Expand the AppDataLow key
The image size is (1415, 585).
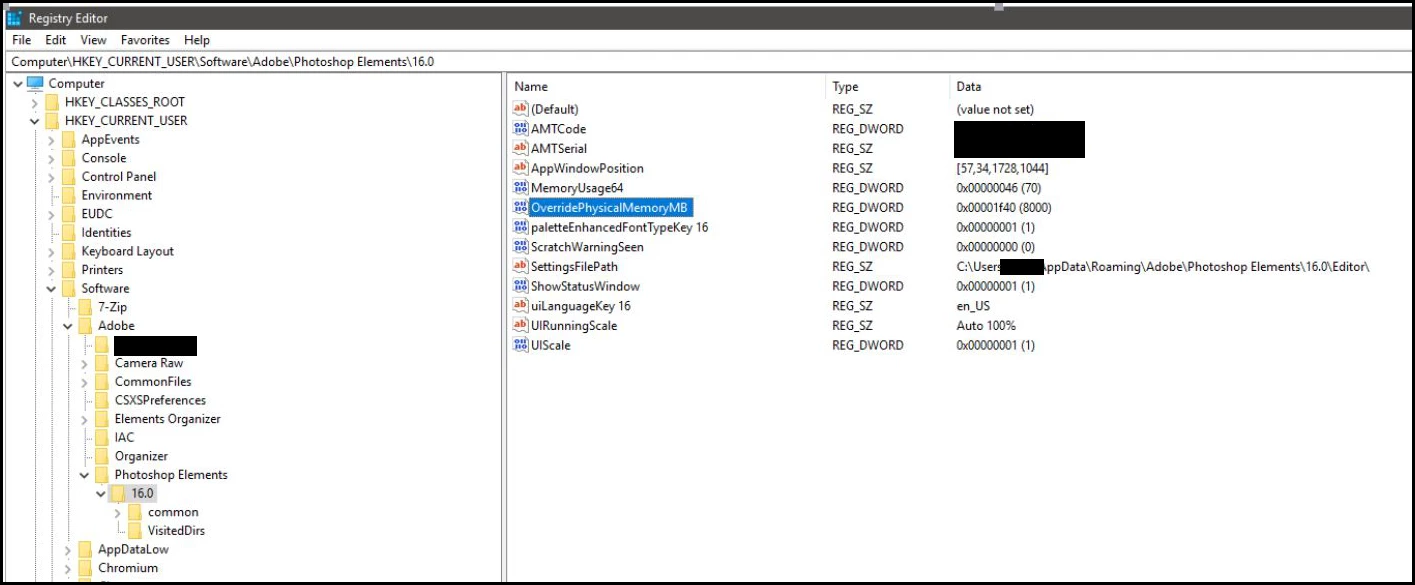pos(68,549)
